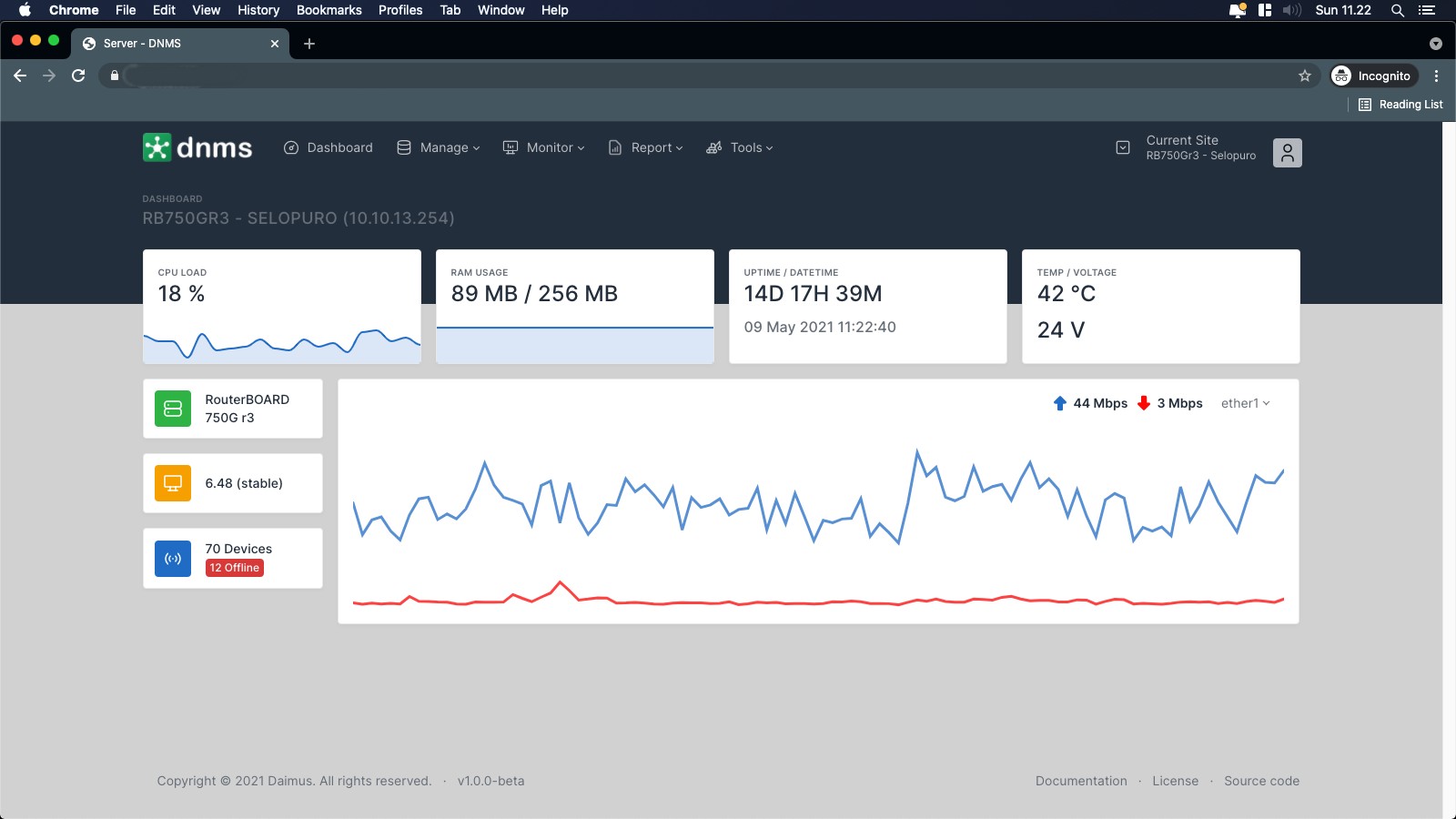Click the bookmark star in address bar
Image resolution: width=1456 pixels, height=819 pixels.
[1305, 76]
